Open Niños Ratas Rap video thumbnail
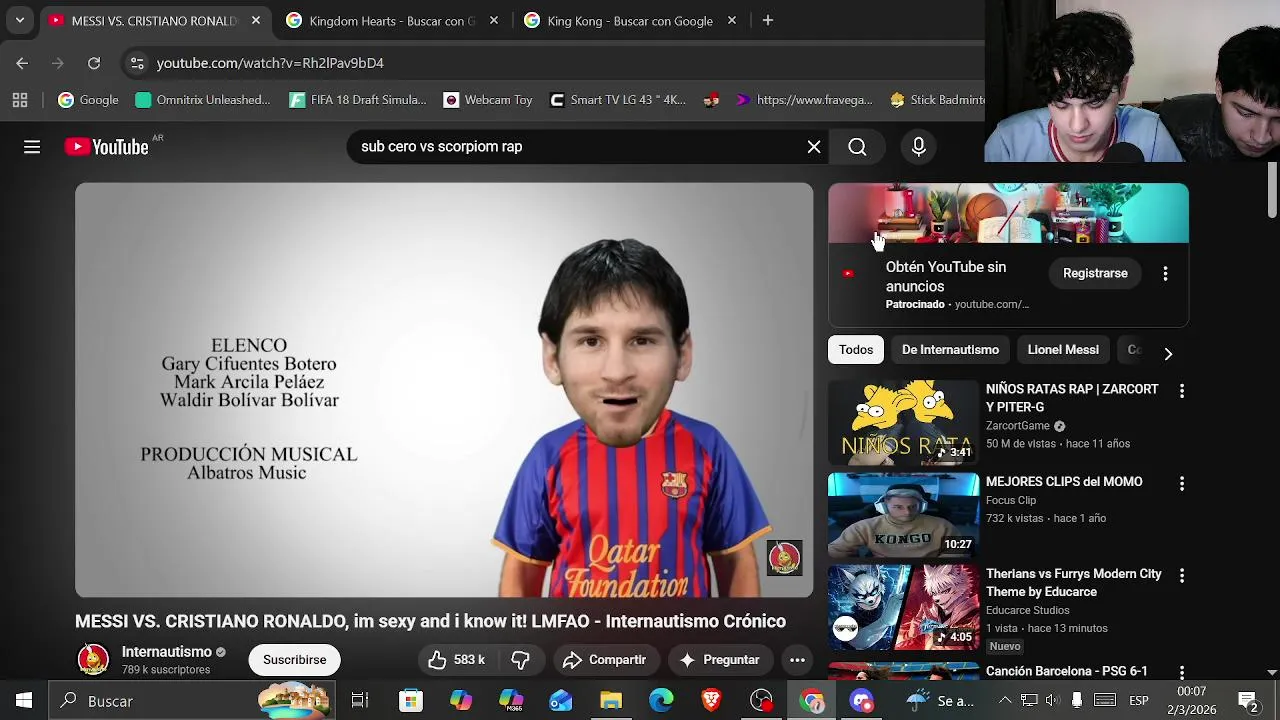Viewport: 1280px width, 720px height. [903, 422]
